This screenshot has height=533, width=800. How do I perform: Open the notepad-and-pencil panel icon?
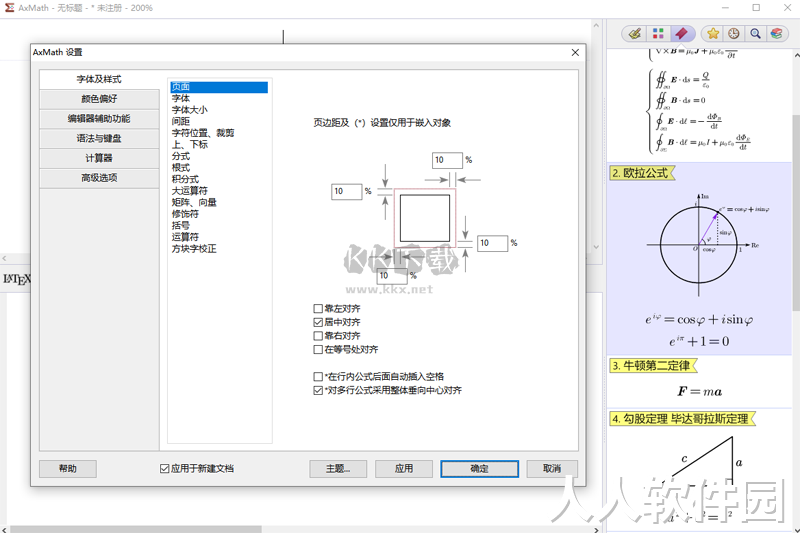tap(635, 34)
